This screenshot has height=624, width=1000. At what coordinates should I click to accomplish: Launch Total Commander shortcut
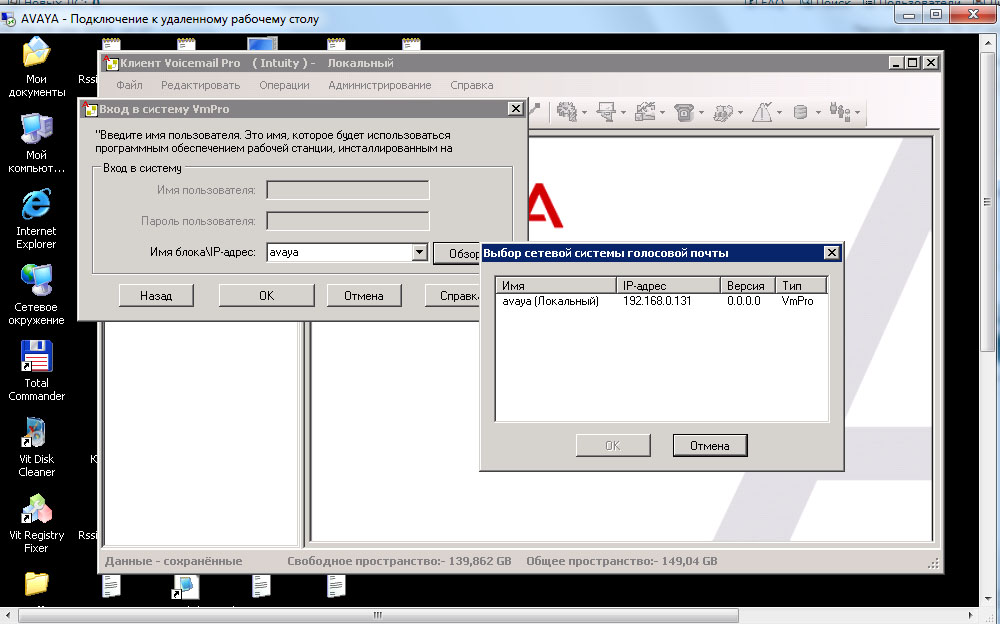point(36,371)
